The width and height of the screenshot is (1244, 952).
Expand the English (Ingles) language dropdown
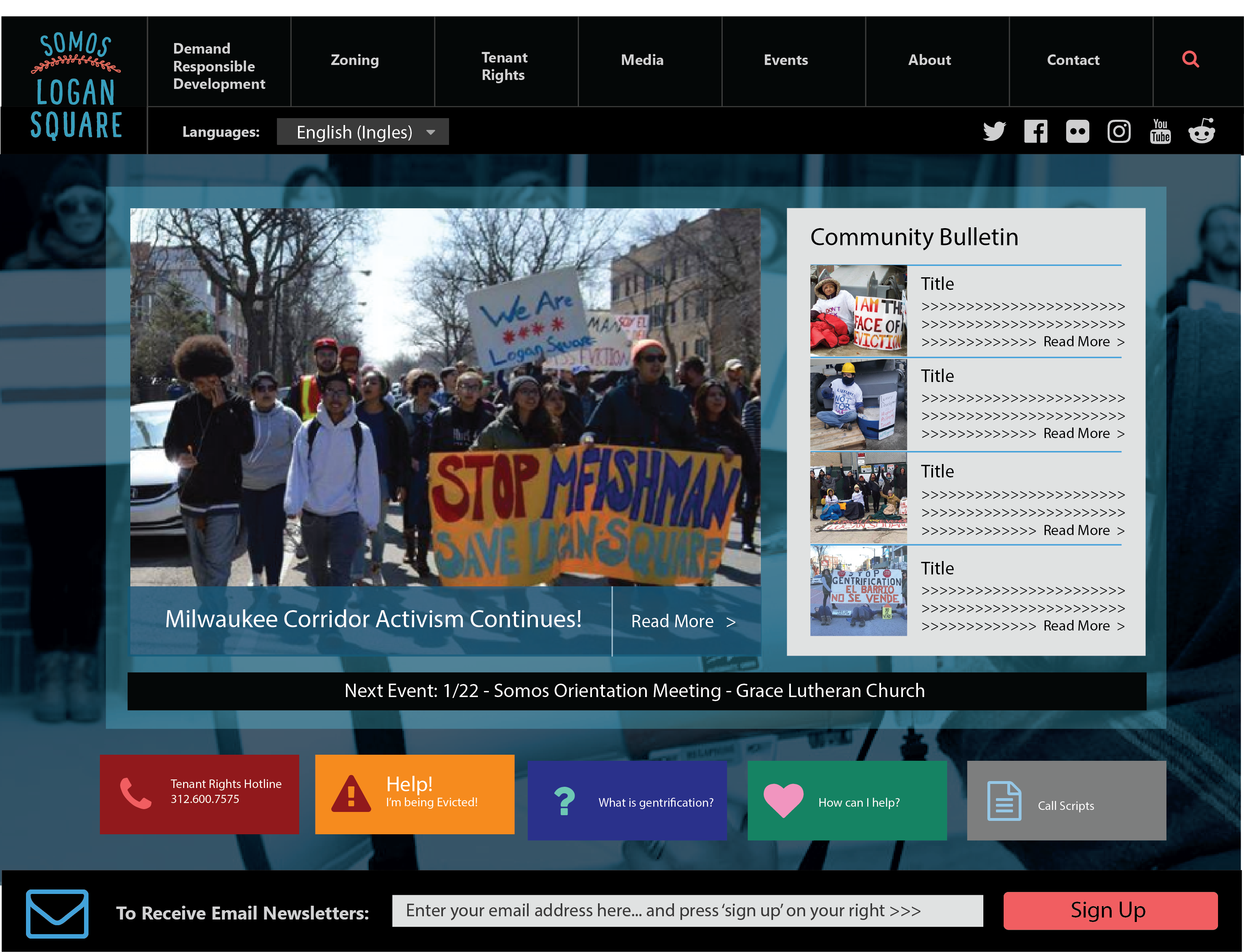pyautogui.click(x=355, y=132)
